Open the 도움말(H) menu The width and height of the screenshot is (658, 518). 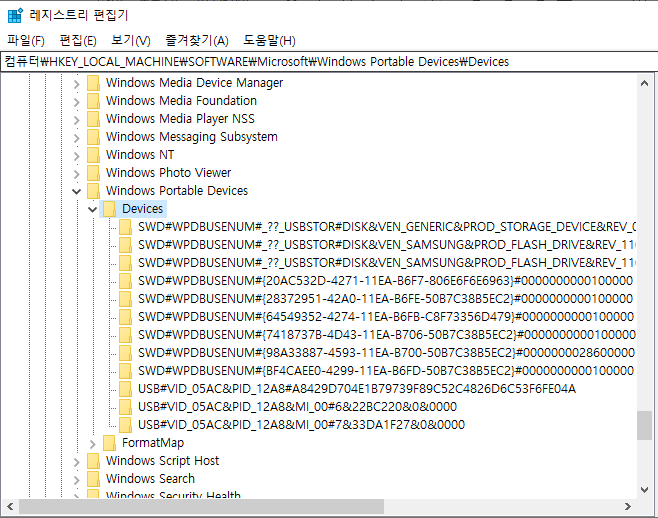click(269, 41)
